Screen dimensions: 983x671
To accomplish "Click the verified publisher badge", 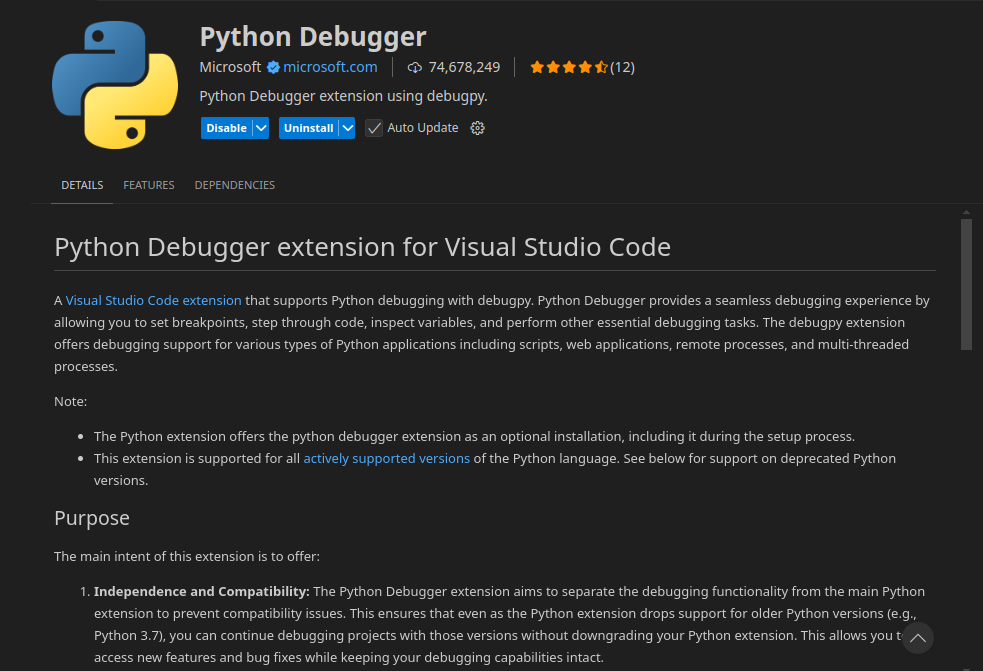I will point(272,67).
